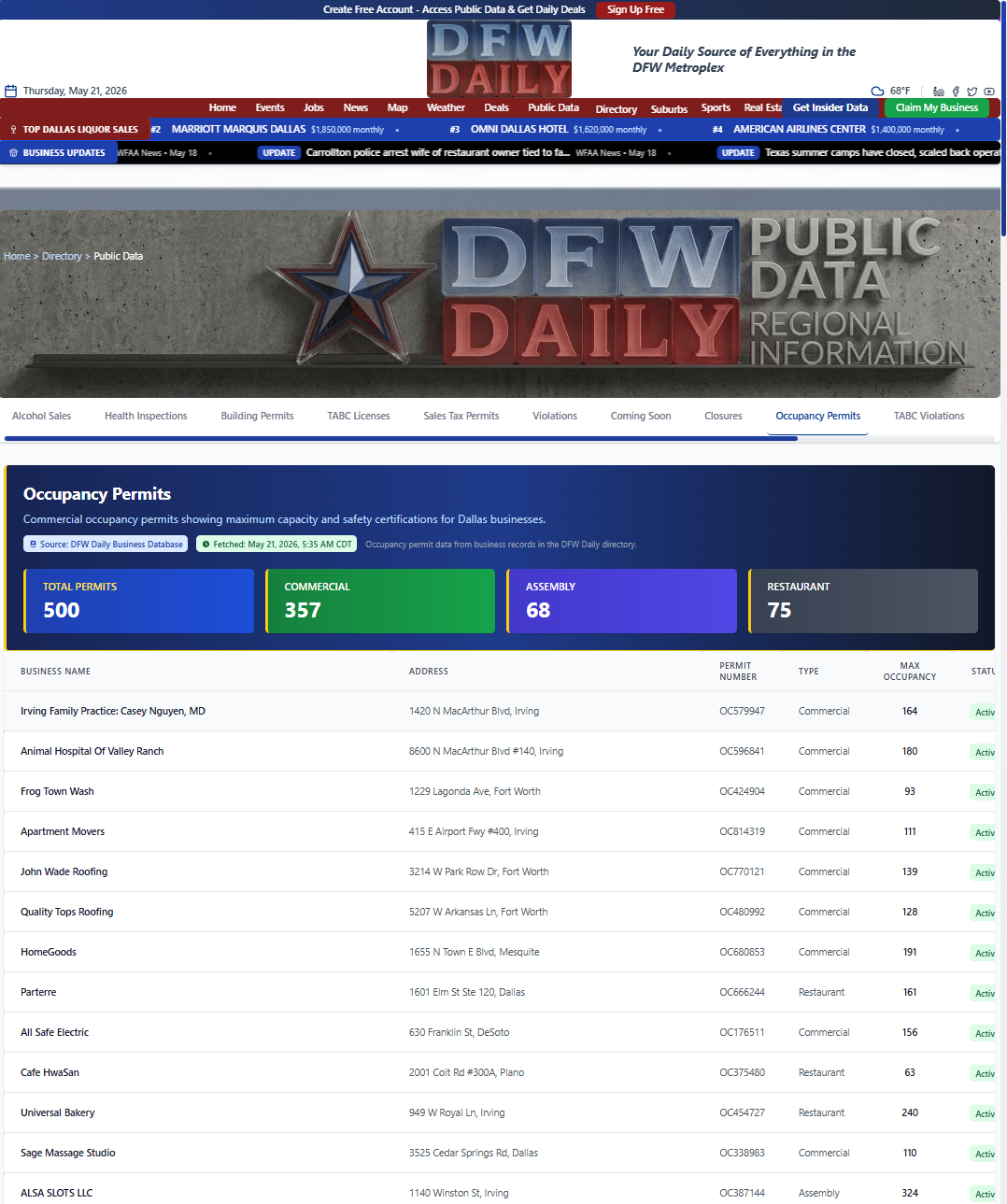Click the Business Updates ticker icon

coord(13,152)
